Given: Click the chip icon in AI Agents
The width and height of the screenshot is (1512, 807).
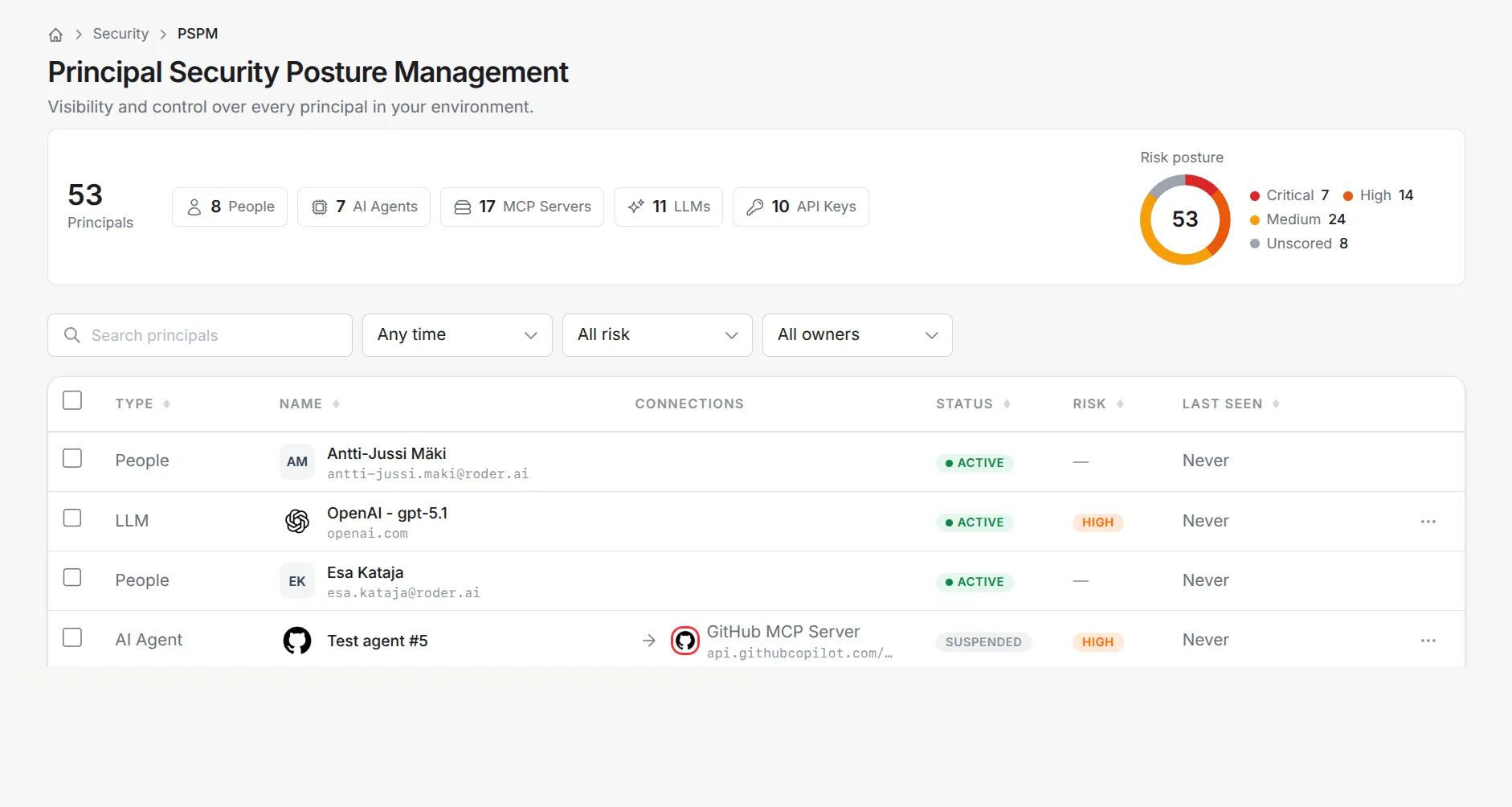Looking at the screenshot, I should [320, 207].
